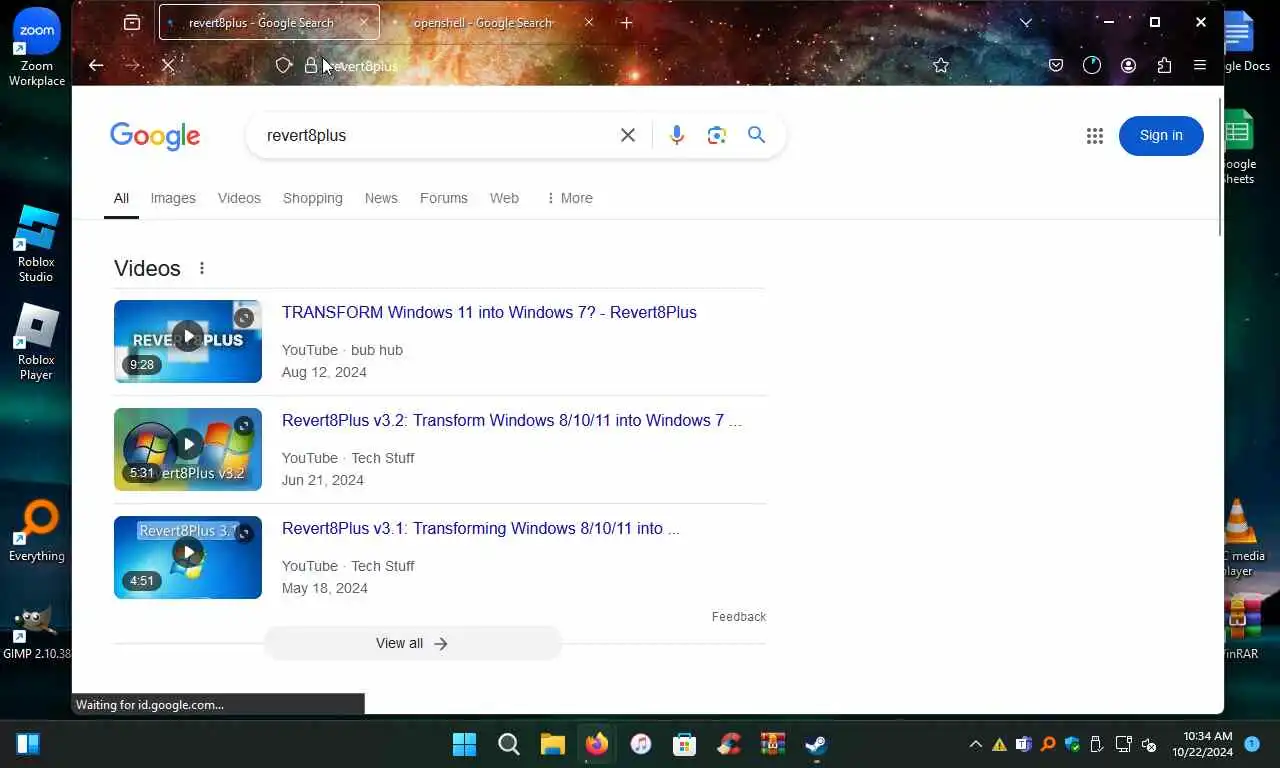Open the Firefox hamburger menu
The image size is (1280, 768).
click(1200, 65)
